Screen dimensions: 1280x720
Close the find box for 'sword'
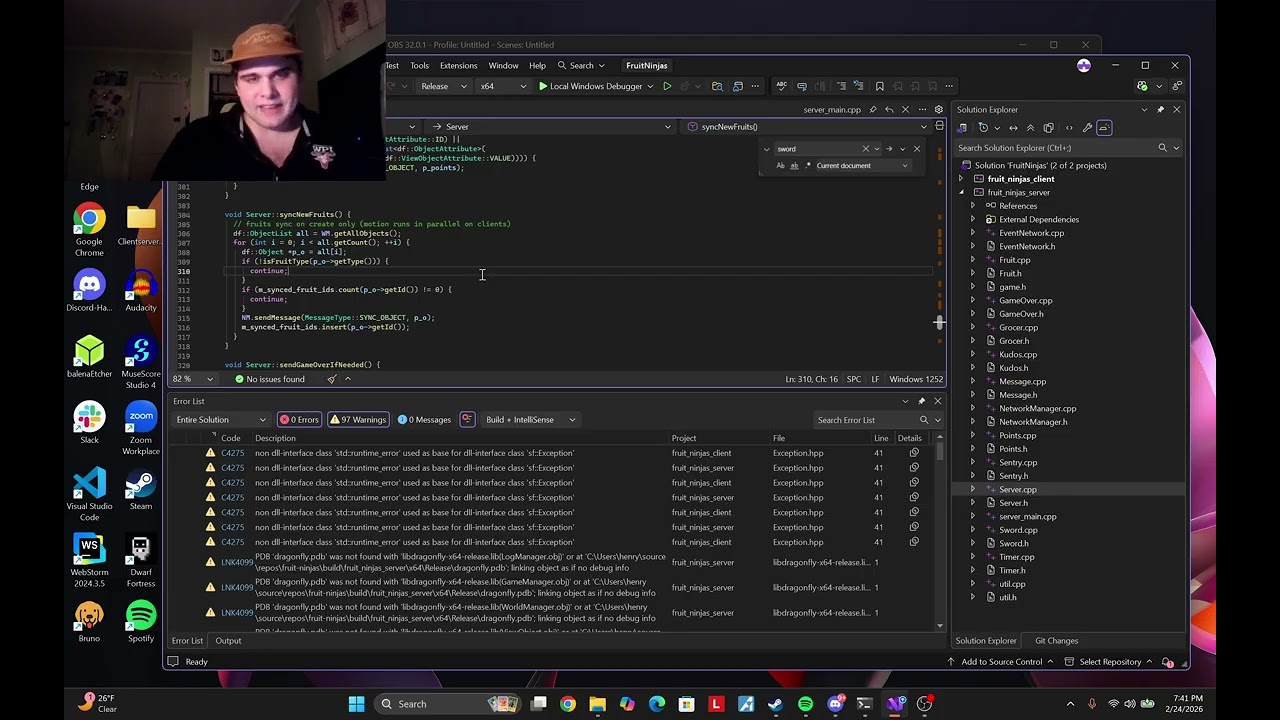[917, 149]
